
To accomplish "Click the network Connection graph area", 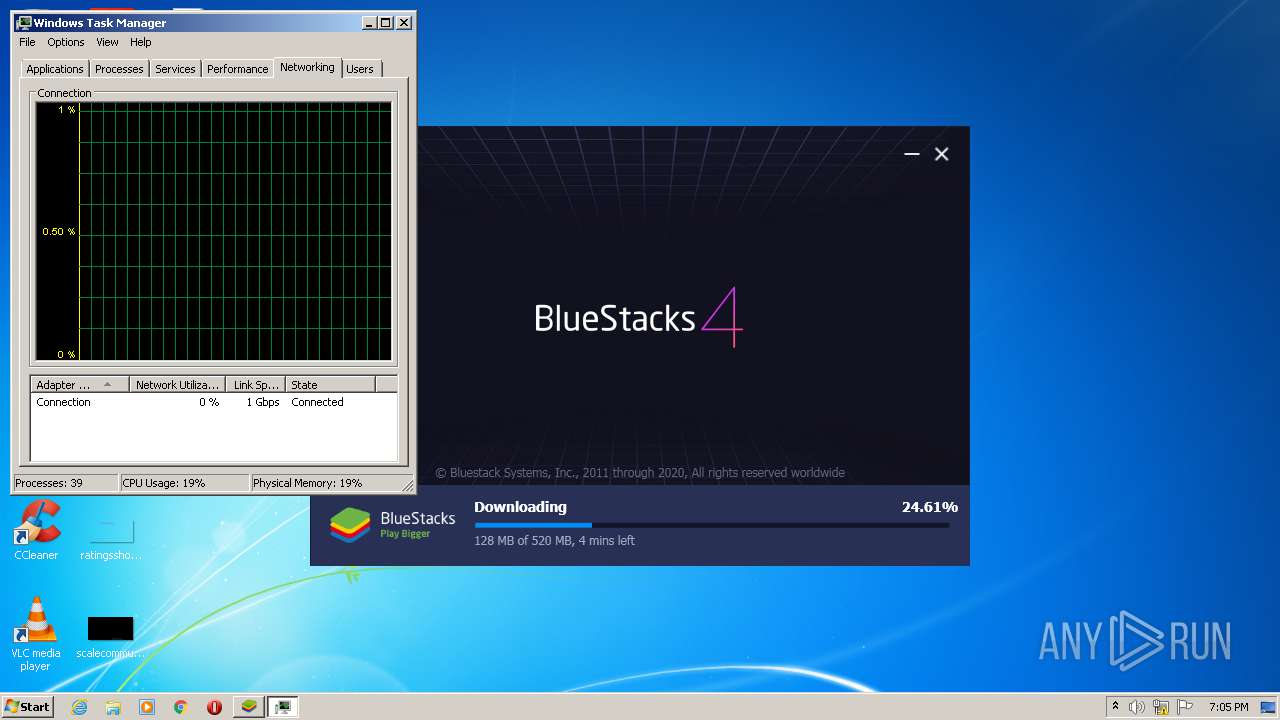I will (x=214, y=231).
